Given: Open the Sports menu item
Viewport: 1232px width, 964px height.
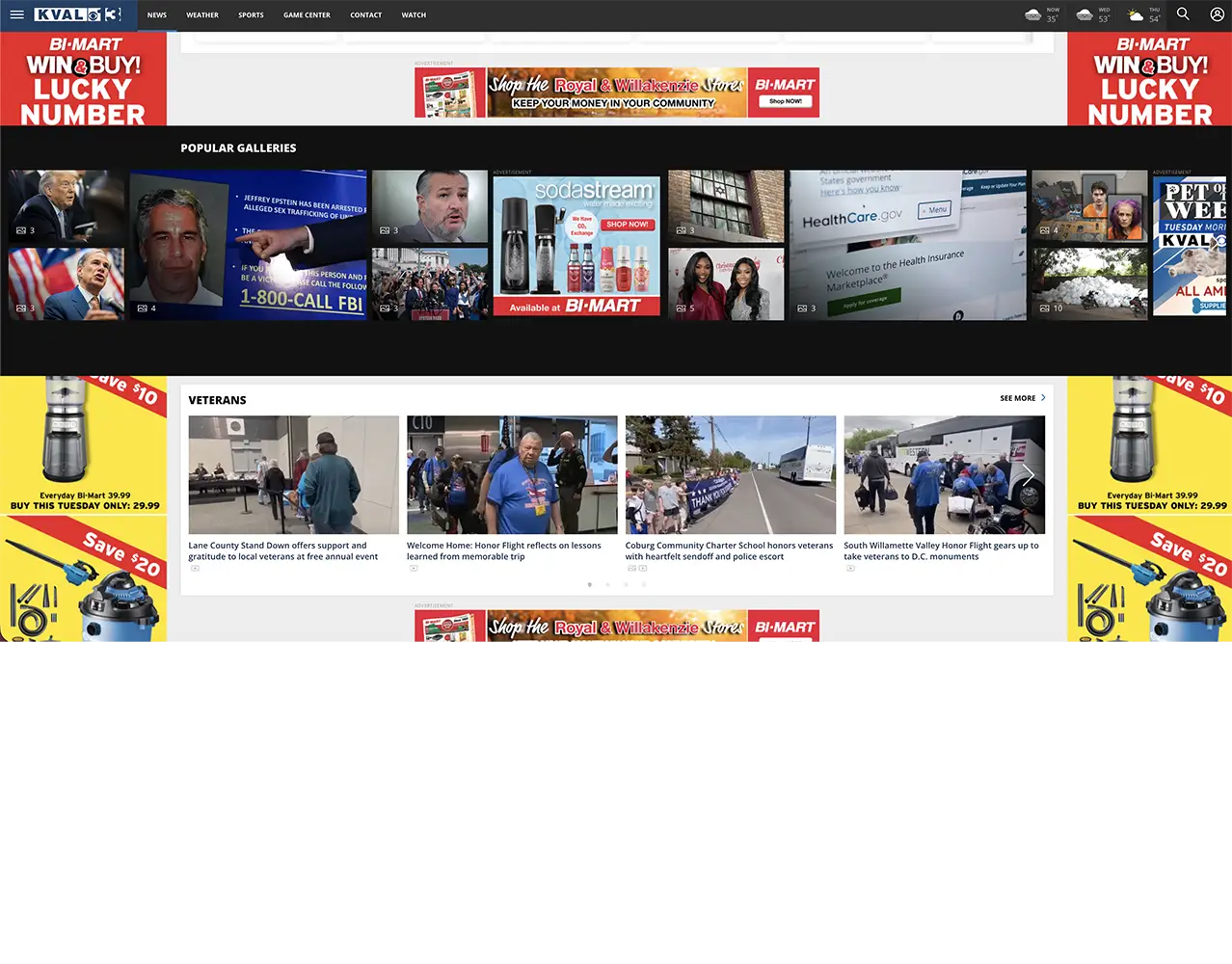Looking at the screenshot, I should (251, 14).
